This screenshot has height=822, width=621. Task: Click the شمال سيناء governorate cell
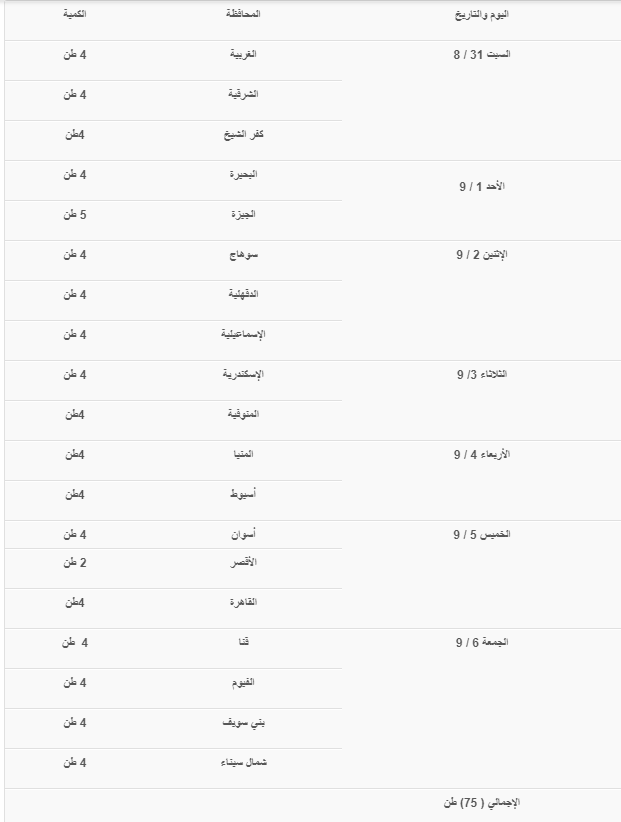coord(244,763)
